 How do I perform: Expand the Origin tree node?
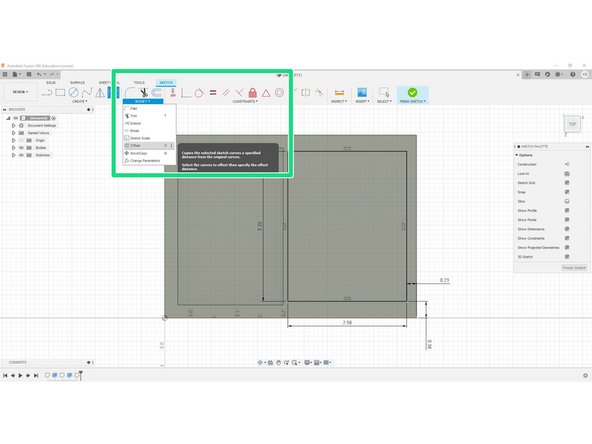pyautogui.click(x=14, y=140)
